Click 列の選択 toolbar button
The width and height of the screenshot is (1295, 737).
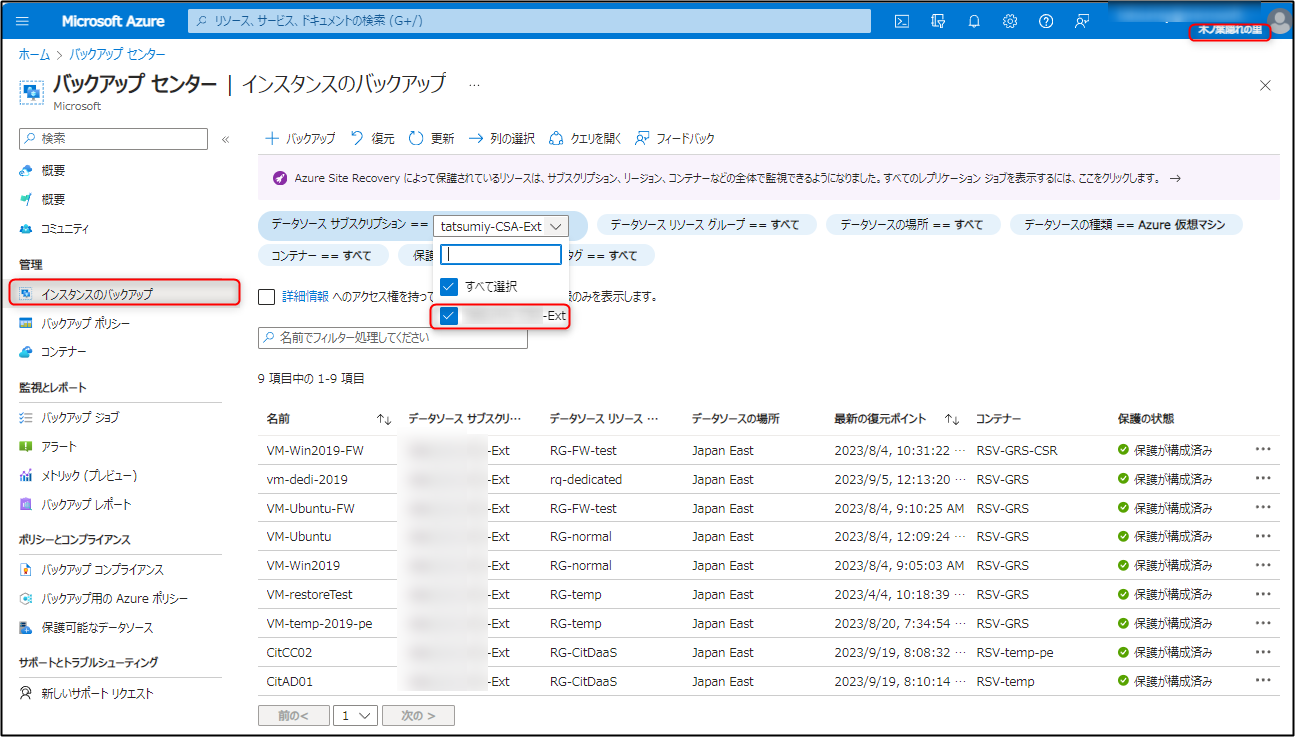point(501,139)
